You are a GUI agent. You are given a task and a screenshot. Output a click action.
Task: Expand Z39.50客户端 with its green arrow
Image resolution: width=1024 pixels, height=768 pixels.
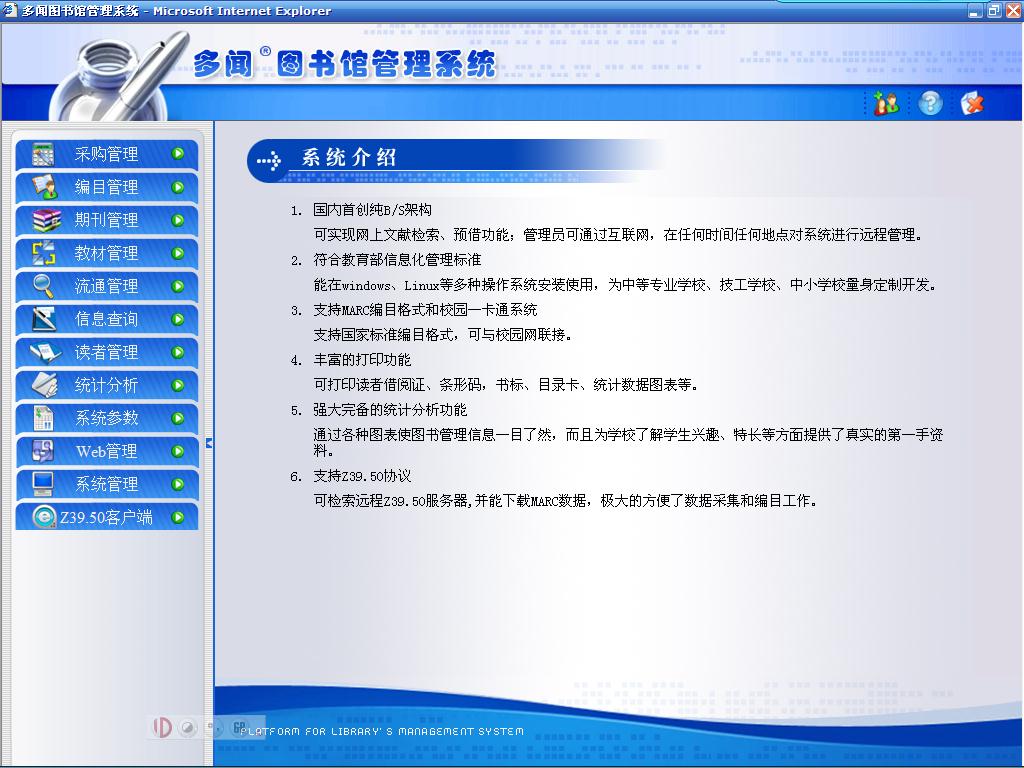[x=178, y=517]
